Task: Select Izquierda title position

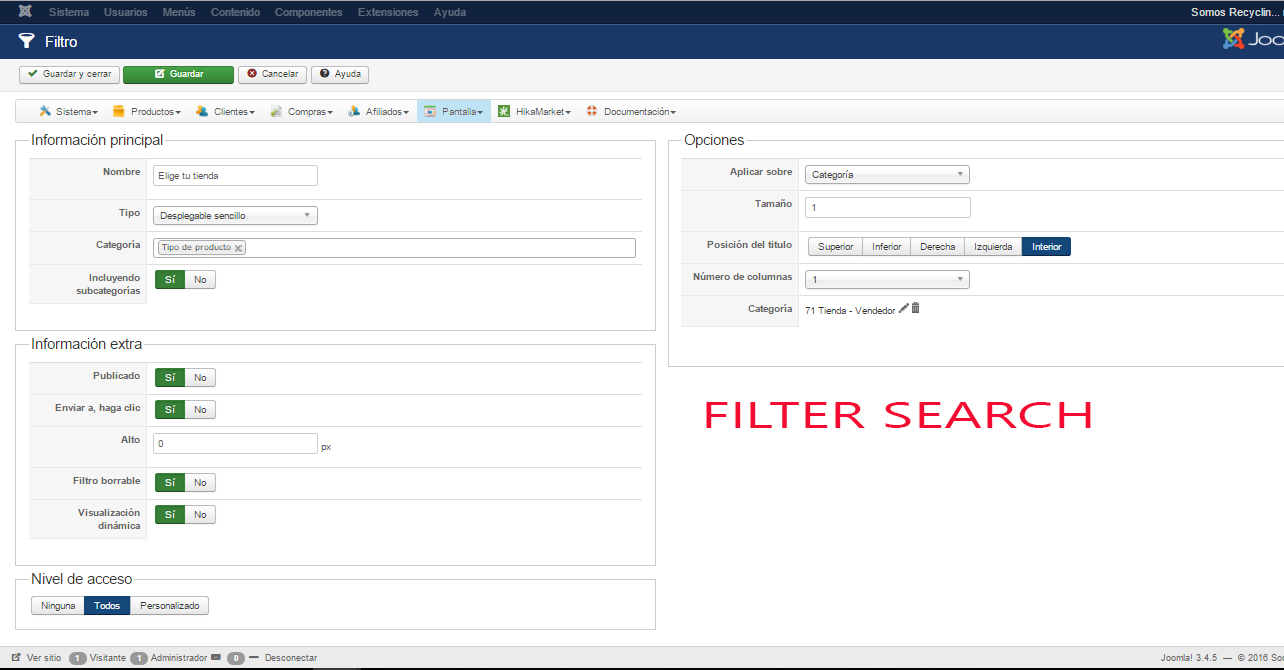Action: pyautogui.click(x=993, y=247)
